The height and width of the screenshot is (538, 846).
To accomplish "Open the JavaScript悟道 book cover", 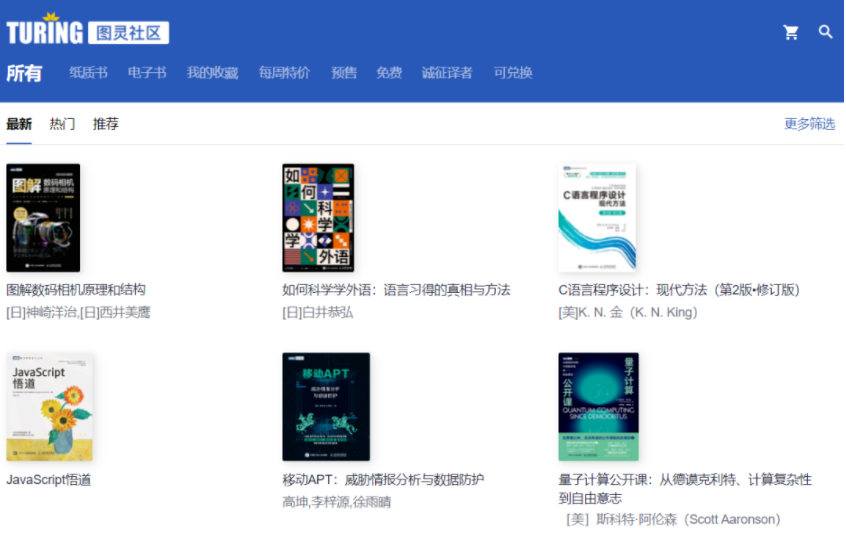I will (50, 406).
